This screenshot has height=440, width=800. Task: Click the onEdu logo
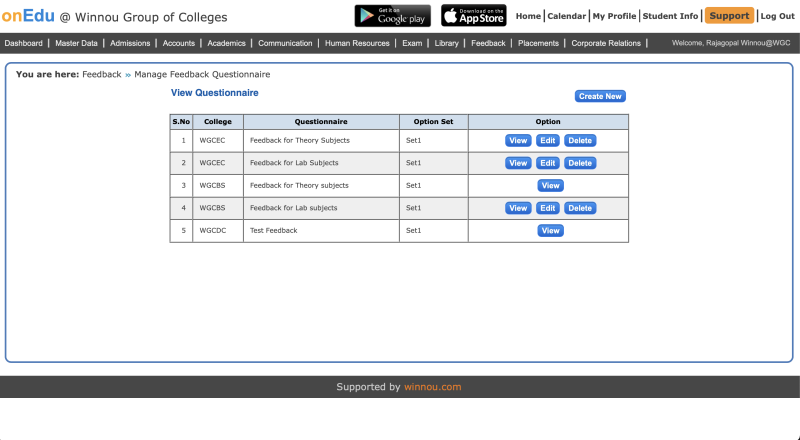tap(27, 16)
